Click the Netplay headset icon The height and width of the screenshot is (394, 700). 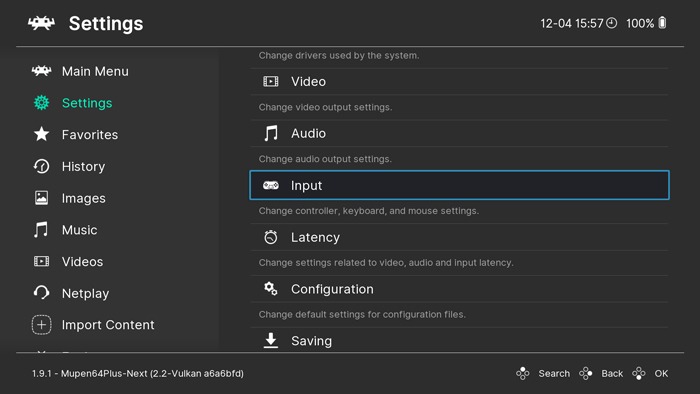click(x=42, y=293)
